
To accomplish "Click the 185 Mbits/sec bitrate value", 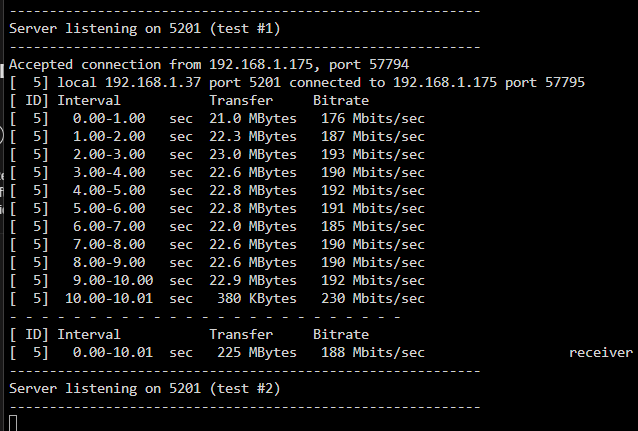I will click(x=373, y=226).
